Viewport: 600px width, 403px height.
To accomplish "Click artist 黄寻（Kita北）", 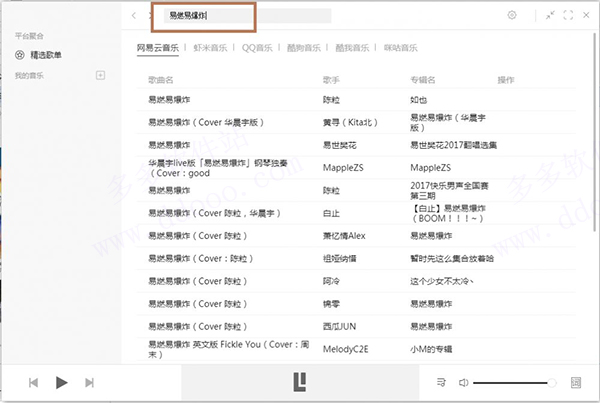I will [351, 122].
